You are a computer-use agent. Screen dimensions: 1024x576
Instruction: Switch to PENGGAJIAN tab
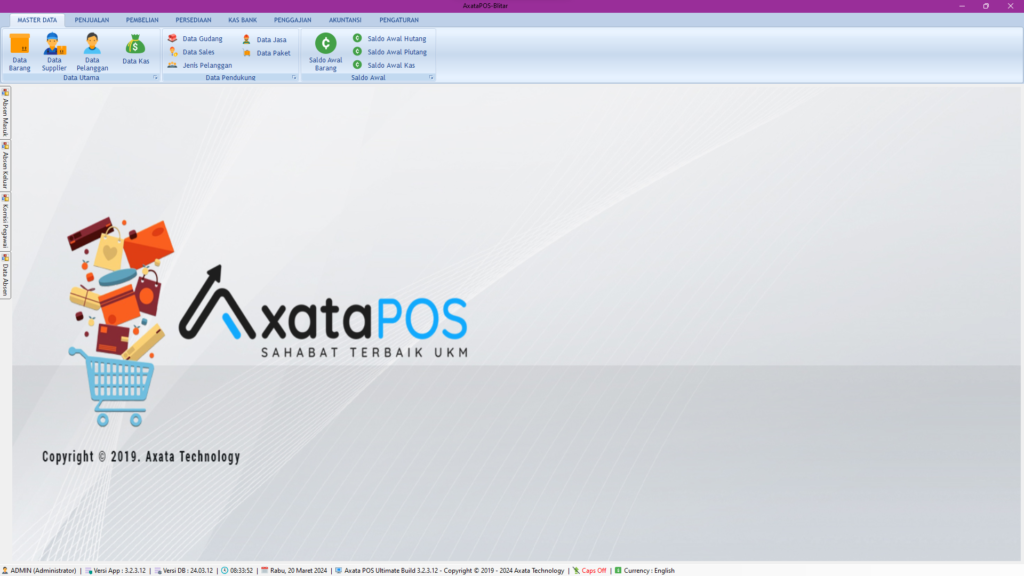tap(293, 20)
